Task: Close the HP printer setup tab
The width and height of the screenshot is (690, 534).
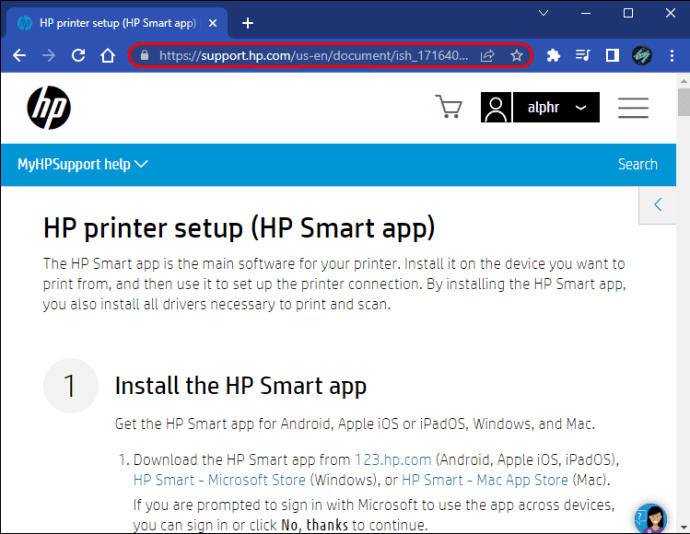Action: [x=213, y=23]
